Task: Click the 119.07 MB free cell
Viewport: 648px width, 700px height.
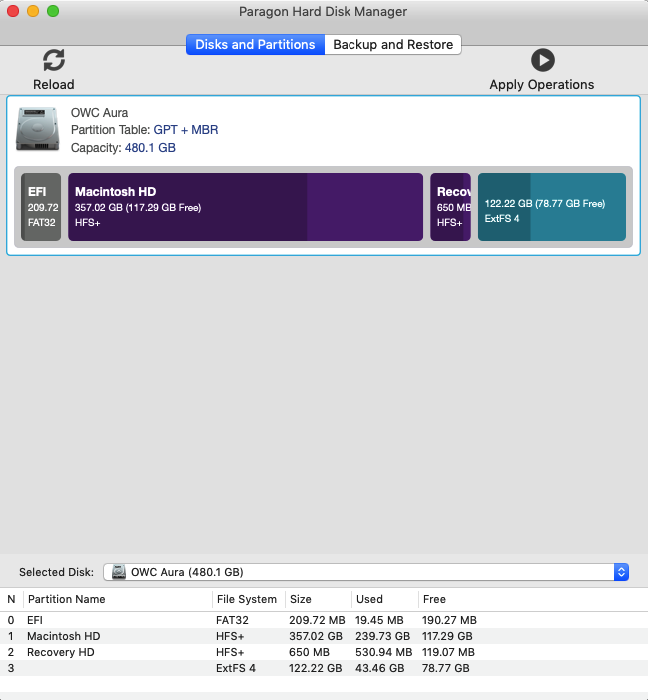Action: coord(449,652)
